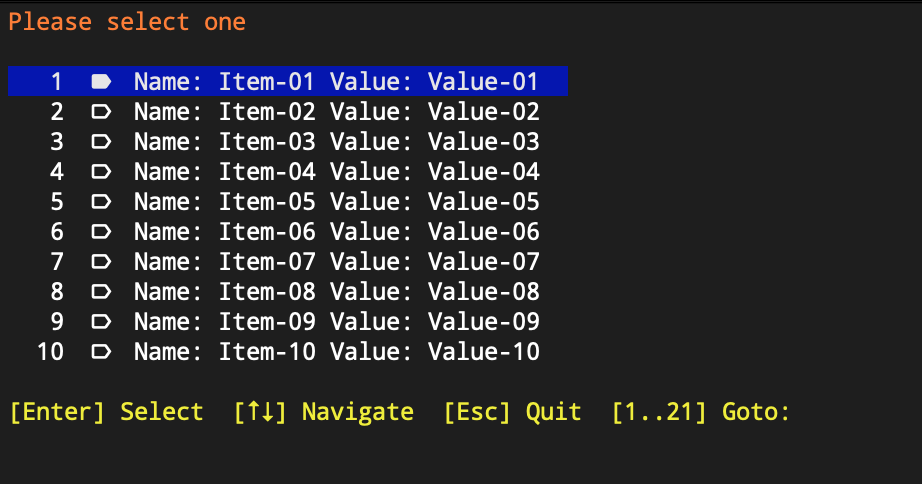922x484 pixels.
Task: Click the tag icon beside Item-03
Action: (x=101, y=141)
